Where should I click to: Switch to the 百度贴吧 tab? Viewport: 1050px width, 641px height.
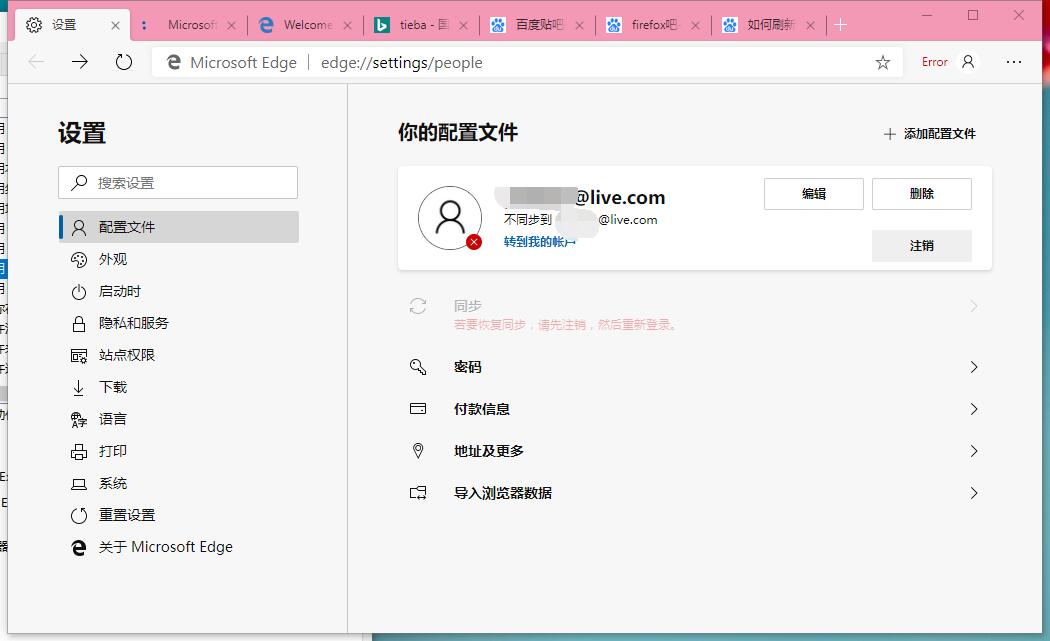point(538,25)
